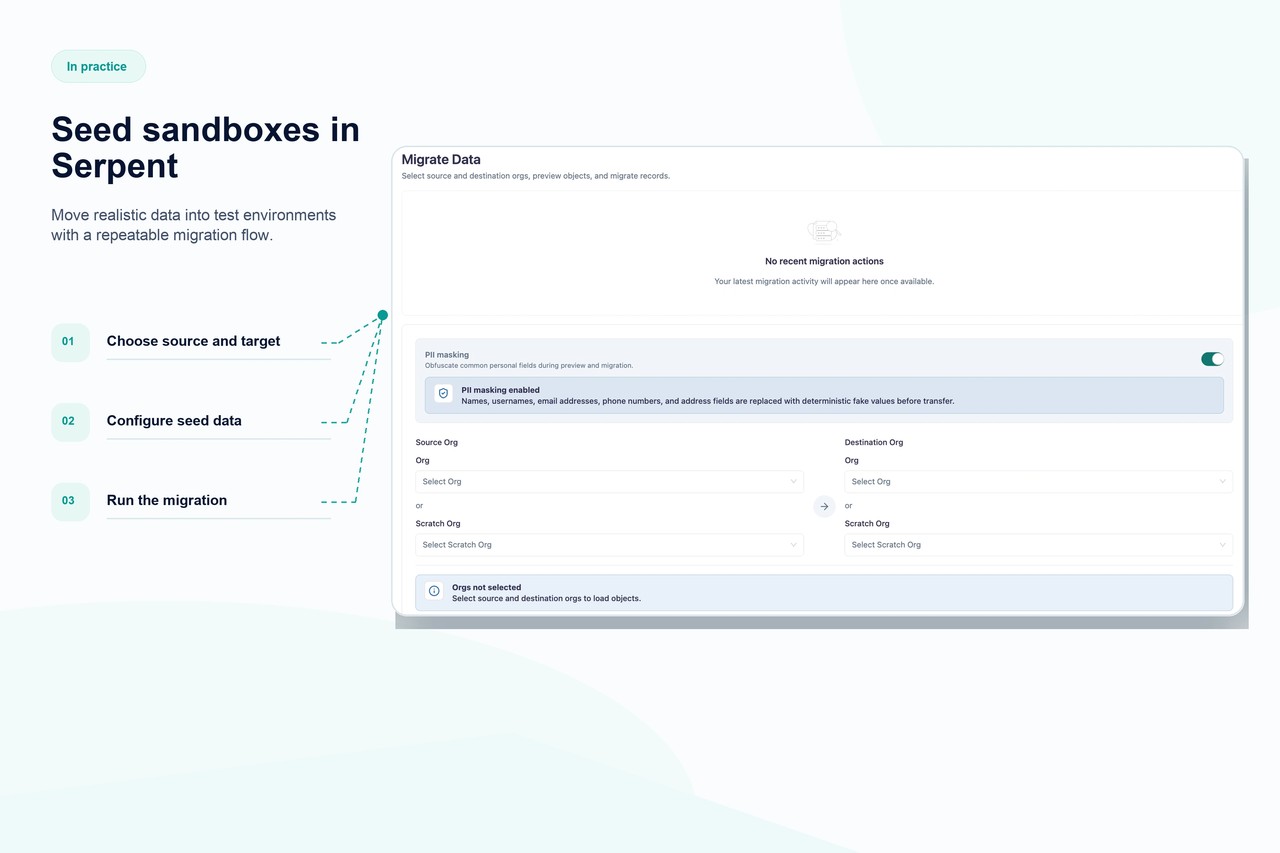Image resolution: width=1280 pixels, height=853 pixels.
Task: Open the Source Scratch Org dropdown
Action: tap(609, 545)
